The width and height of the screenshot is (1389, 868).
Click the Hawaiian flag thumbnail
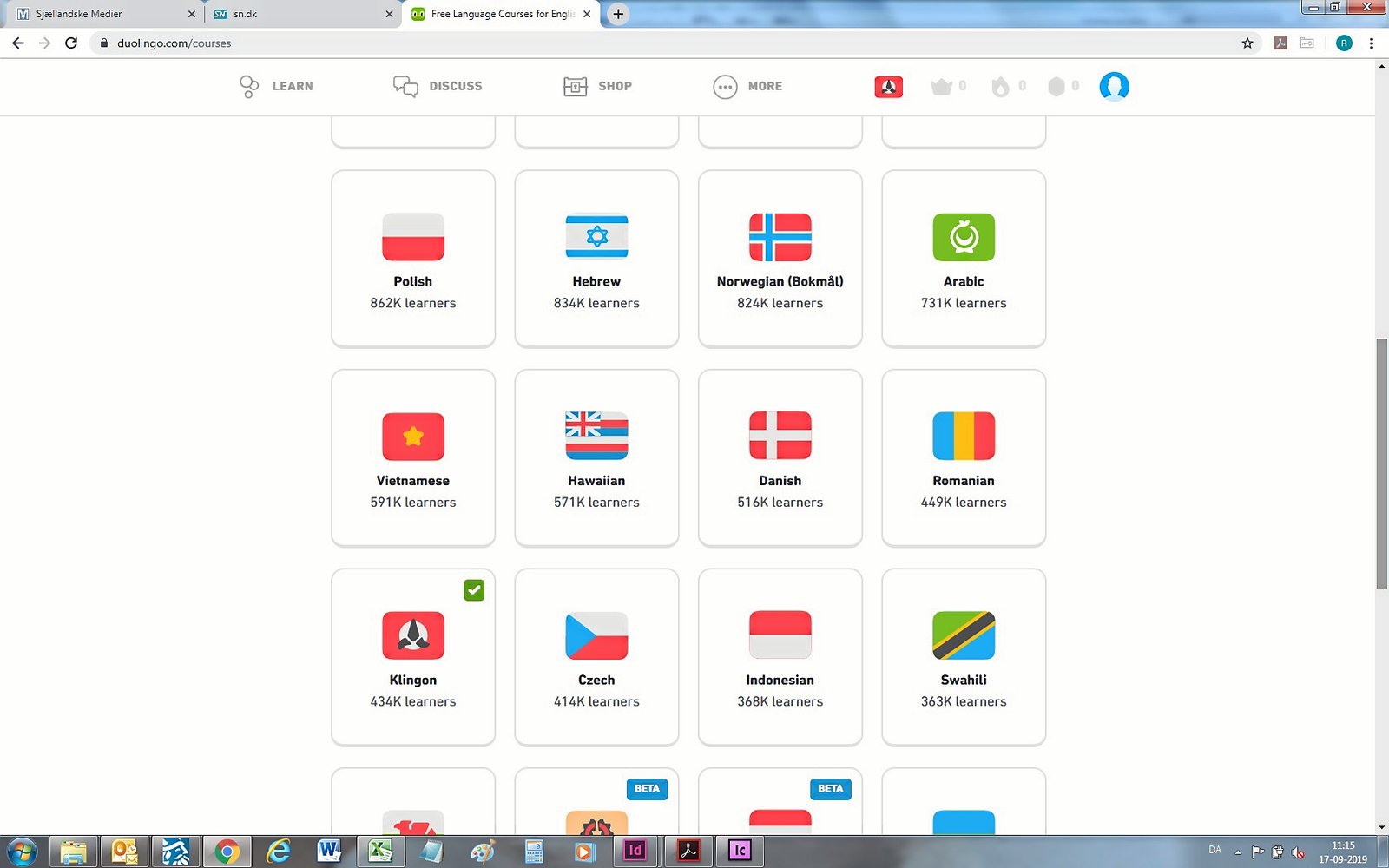pyautogui.click(x=596, y=436)
